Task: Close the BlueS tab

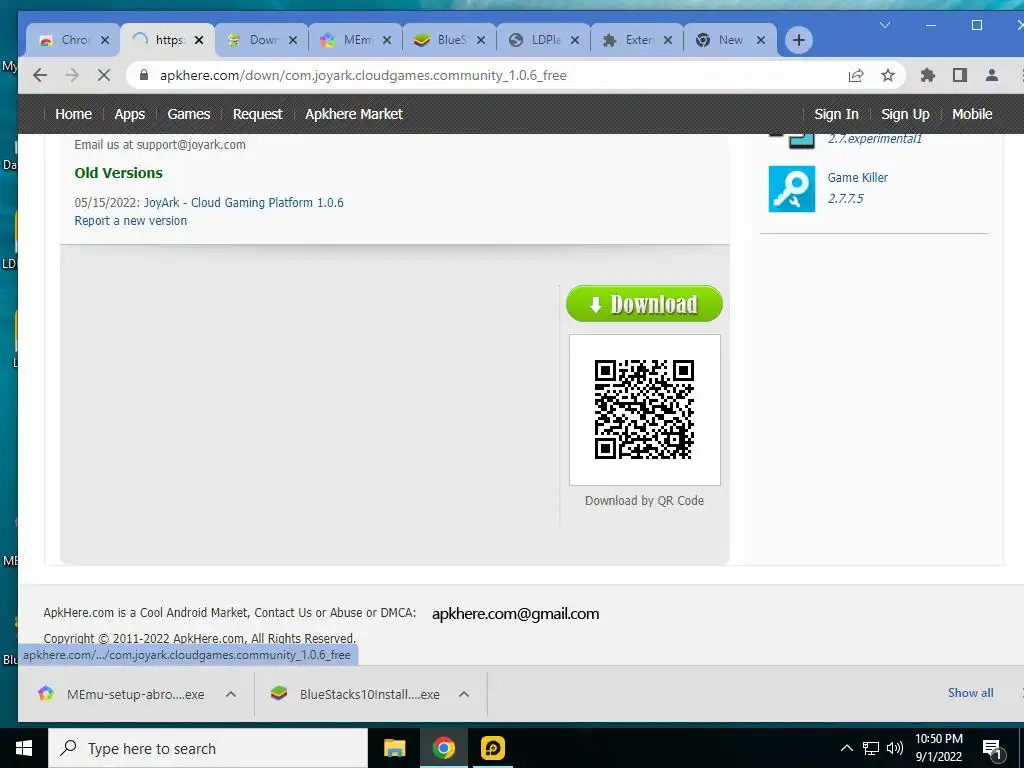Action: tap(481, 40)
